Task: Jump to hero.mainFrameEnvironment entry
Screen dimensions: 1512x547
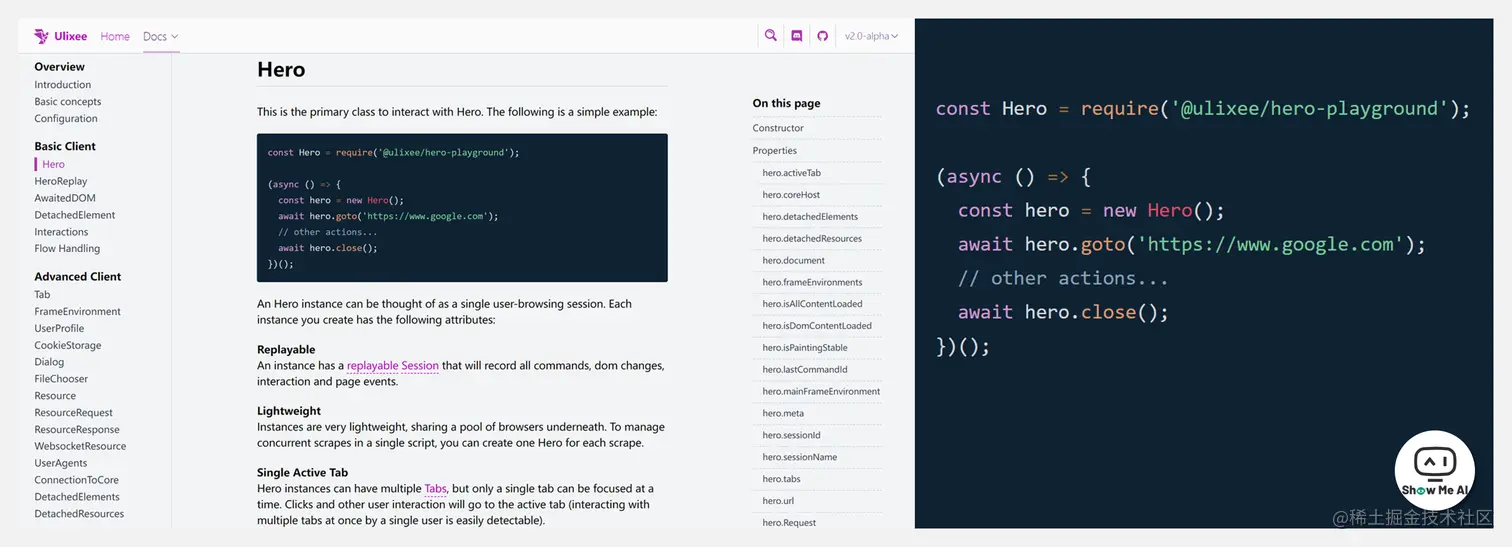Action: pos(821,392)
